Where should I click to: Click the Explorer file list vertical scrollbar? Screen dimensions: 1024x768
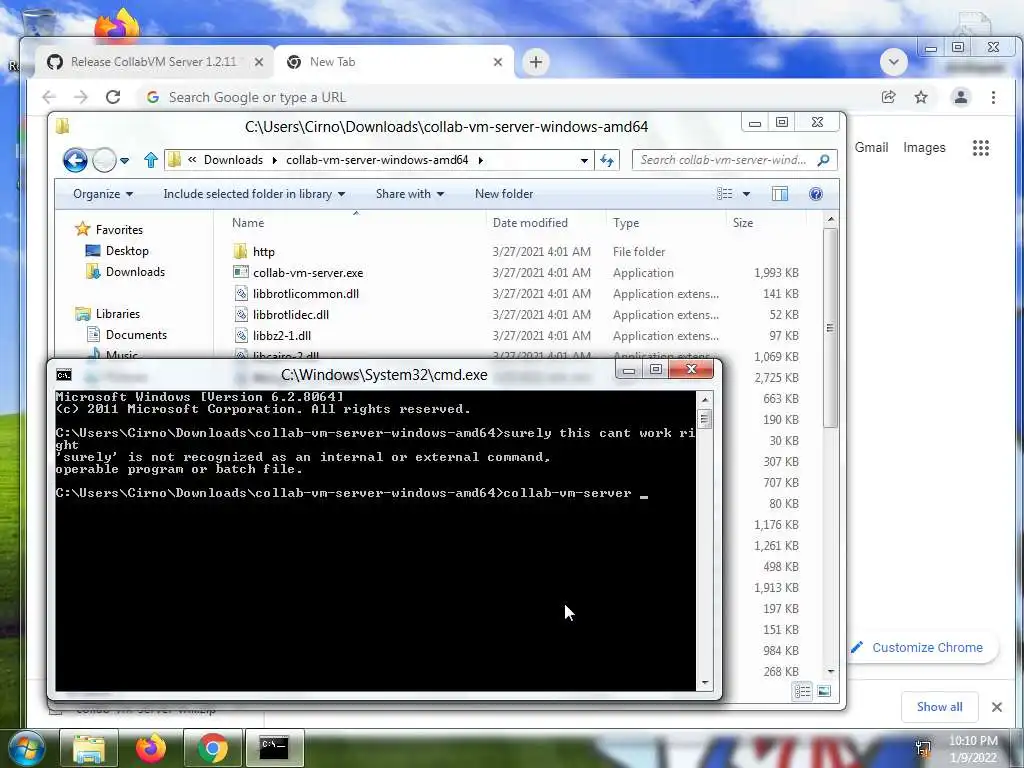coord(830,327)
